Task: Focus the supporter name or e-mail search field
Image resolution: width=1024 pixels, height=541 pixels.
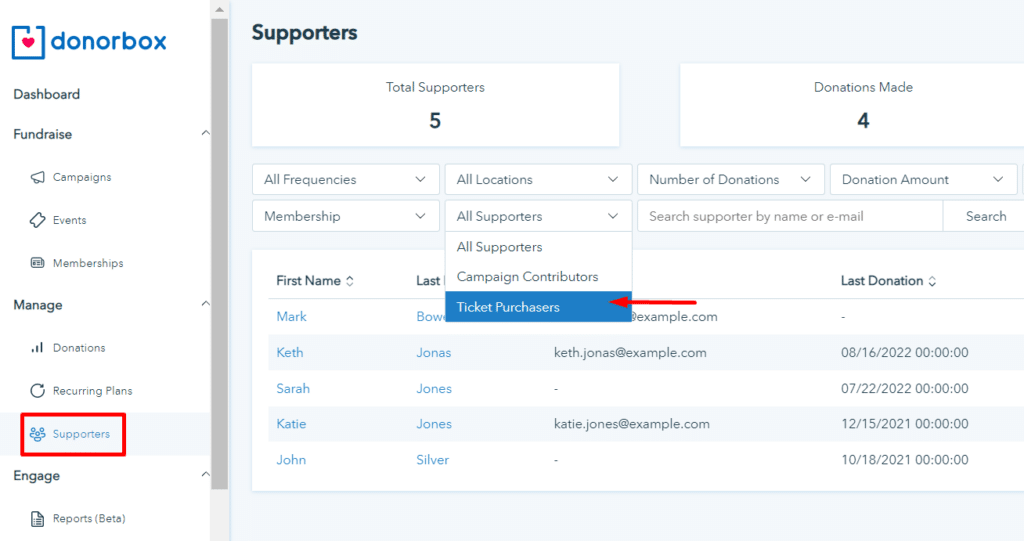Action: coord(789,216)
